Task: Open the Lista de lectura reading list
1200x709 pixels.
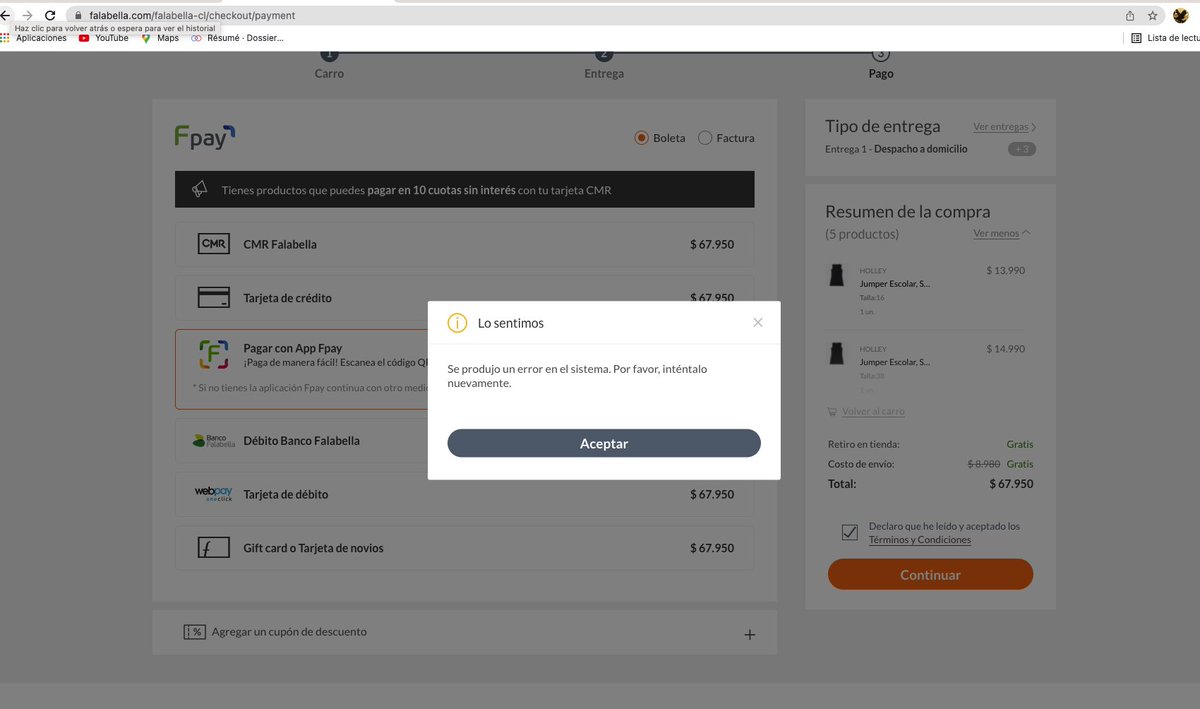Action: point(1165,38)
